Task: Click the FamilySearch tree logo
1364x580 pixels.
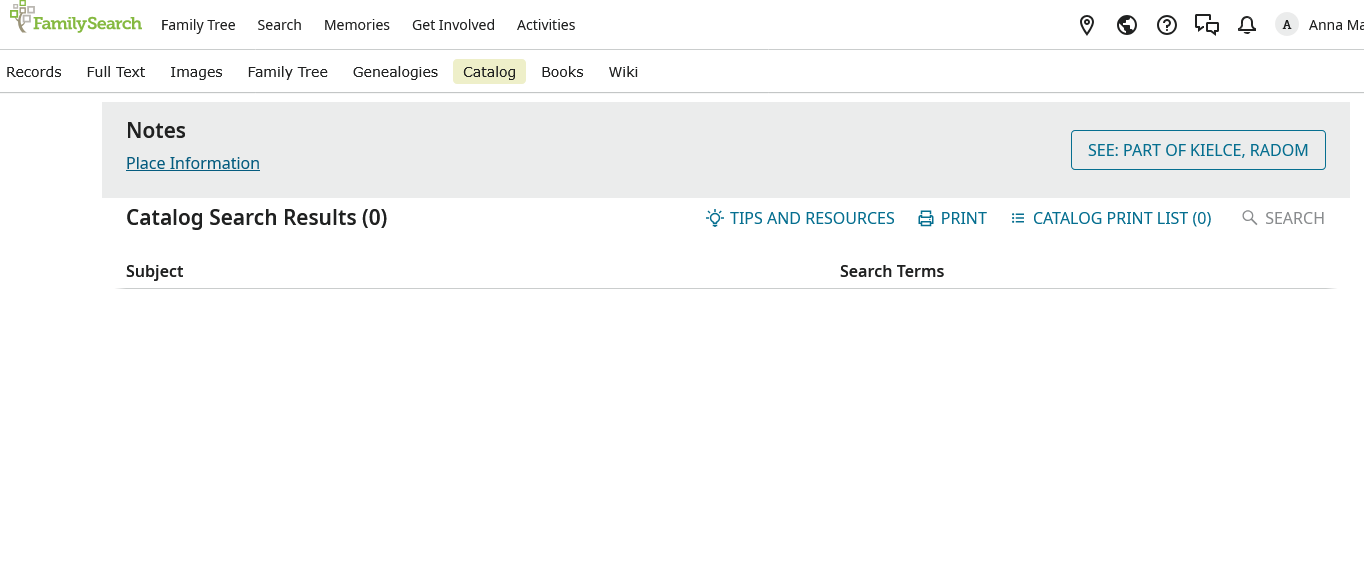Action: [75, 22]
